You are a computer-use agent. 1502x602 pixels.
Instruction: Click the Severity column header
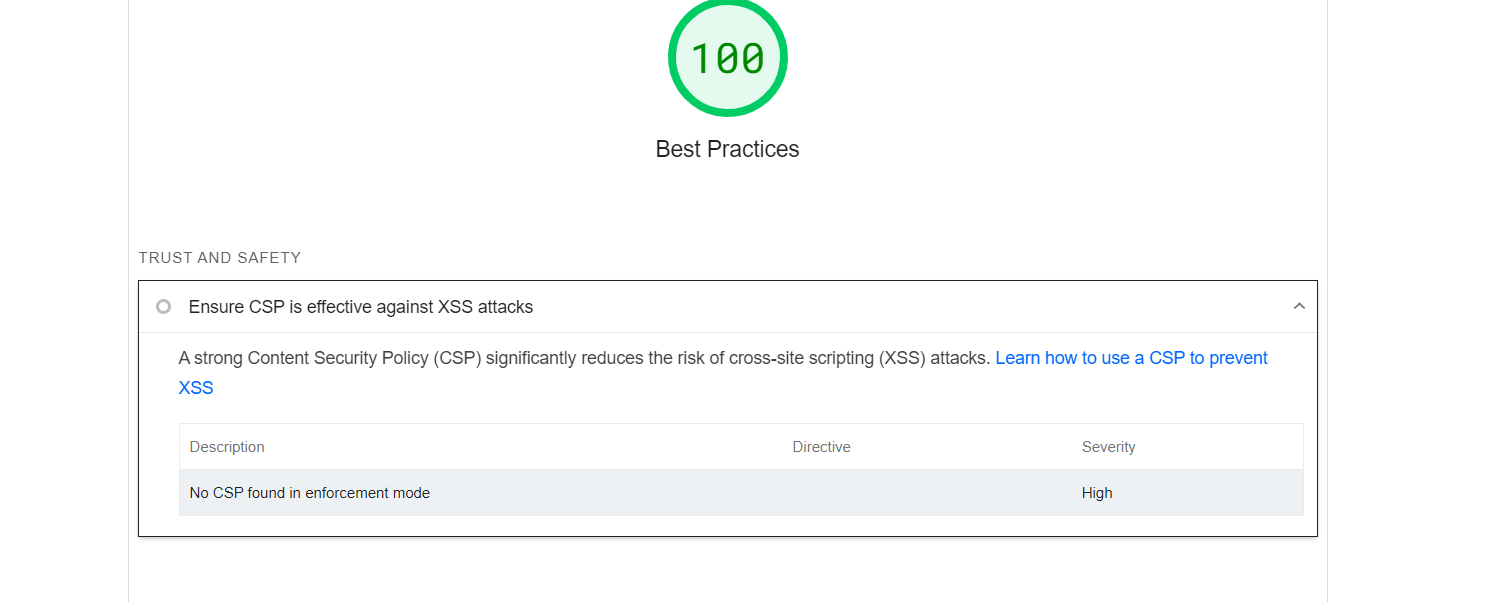pyautogui.click(x=1108, y=446)
